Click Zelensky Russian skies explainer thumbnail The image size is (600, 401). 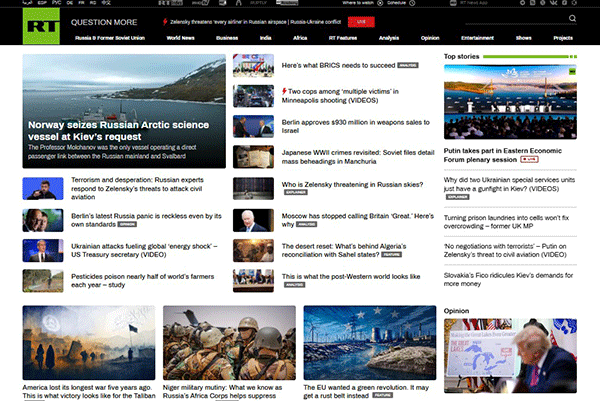tap(253, 188)
